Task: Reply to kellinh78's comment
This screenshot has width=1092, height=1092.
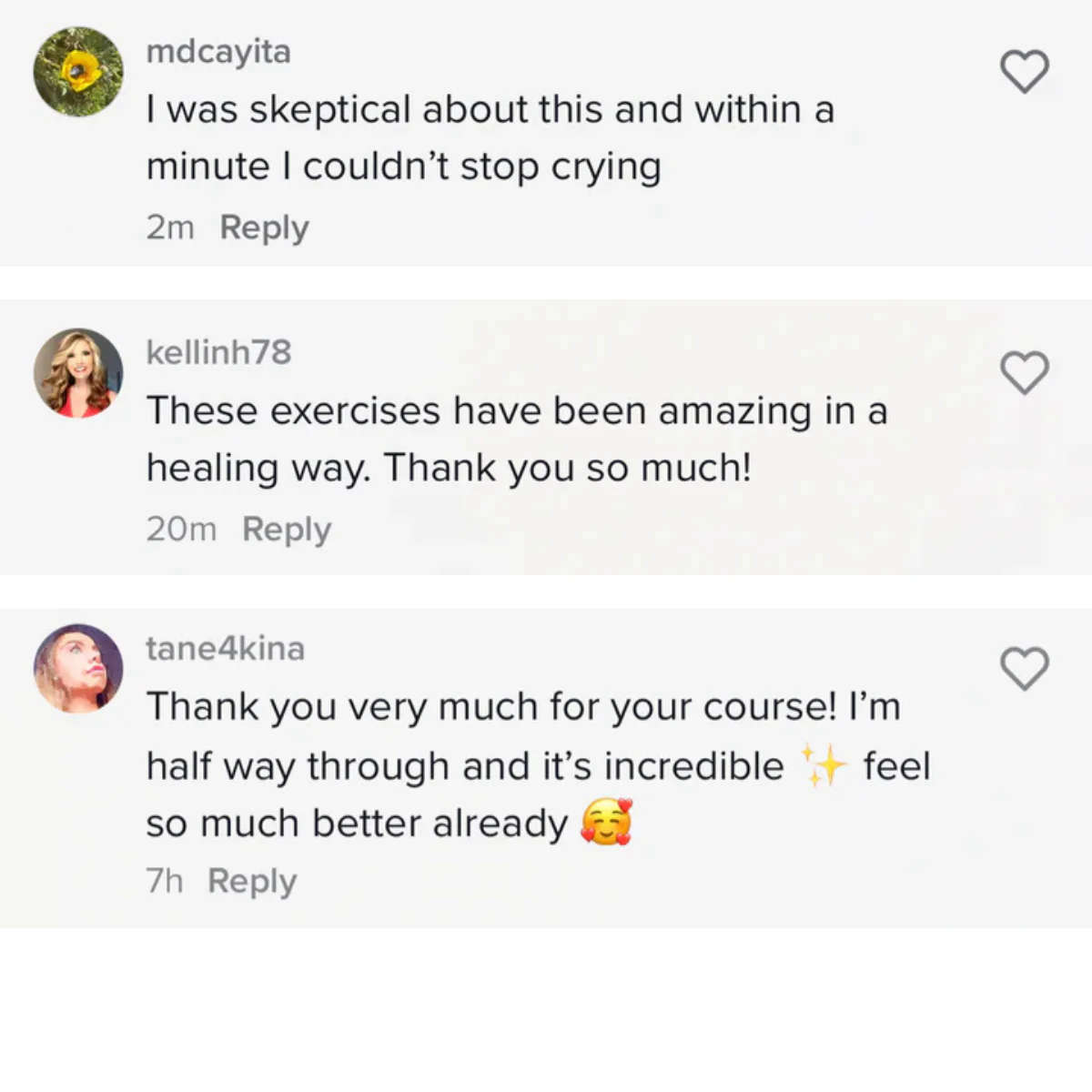Action: (x=287, y=529)
